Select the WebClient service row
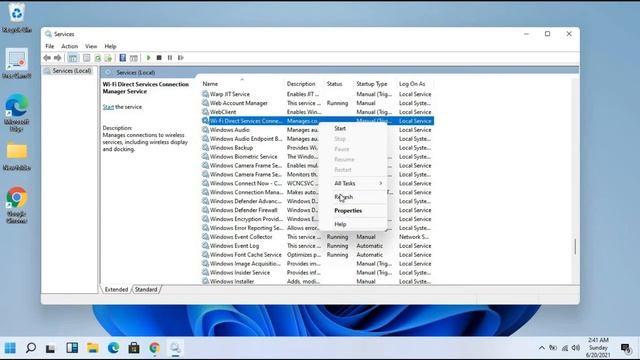Image resolution: width=640 pixels, height=360 pixels. [317, 112]
